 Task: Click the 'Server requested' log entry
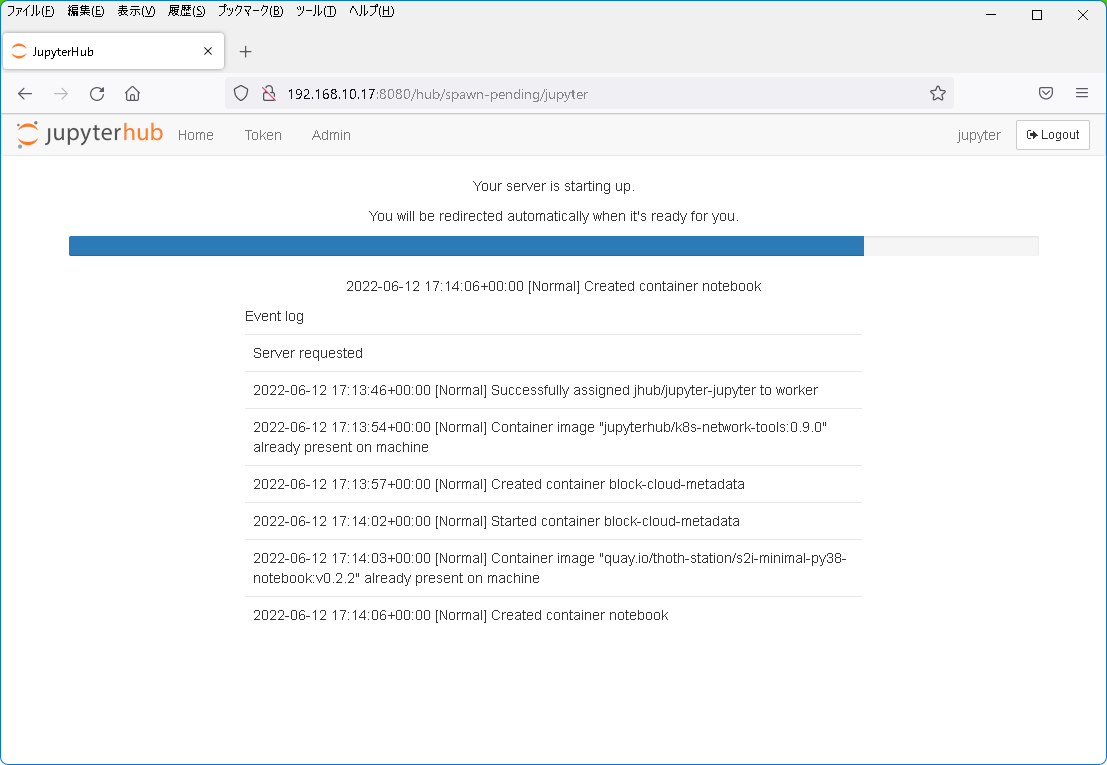pyautogui.click(x=554, y=353)
